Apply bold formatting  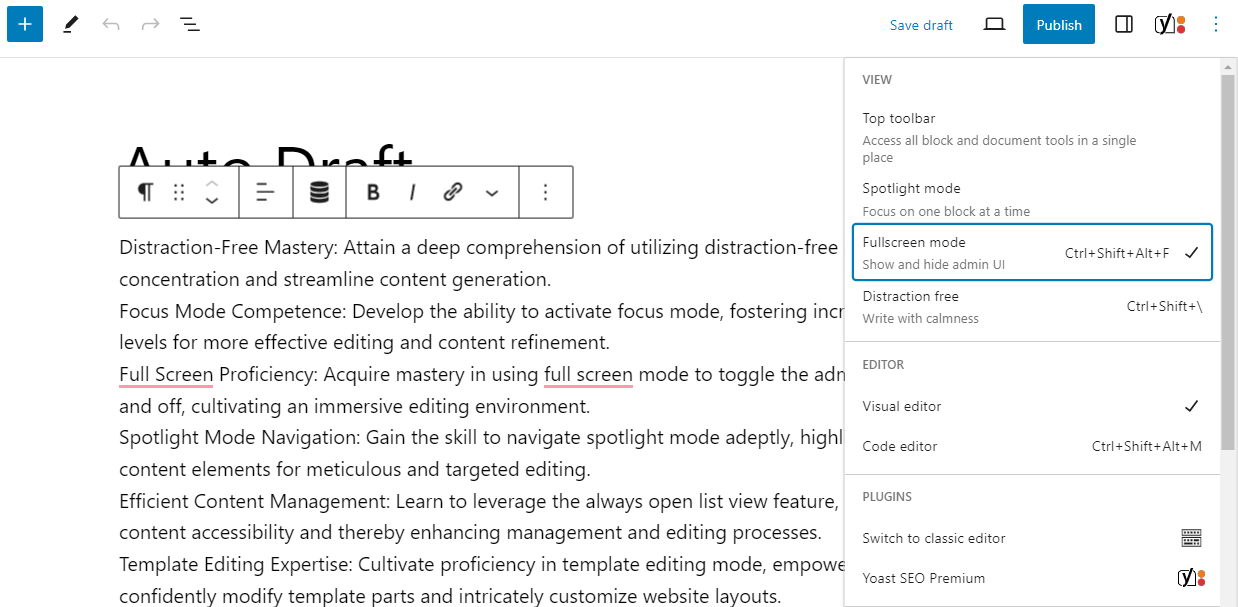373,192
